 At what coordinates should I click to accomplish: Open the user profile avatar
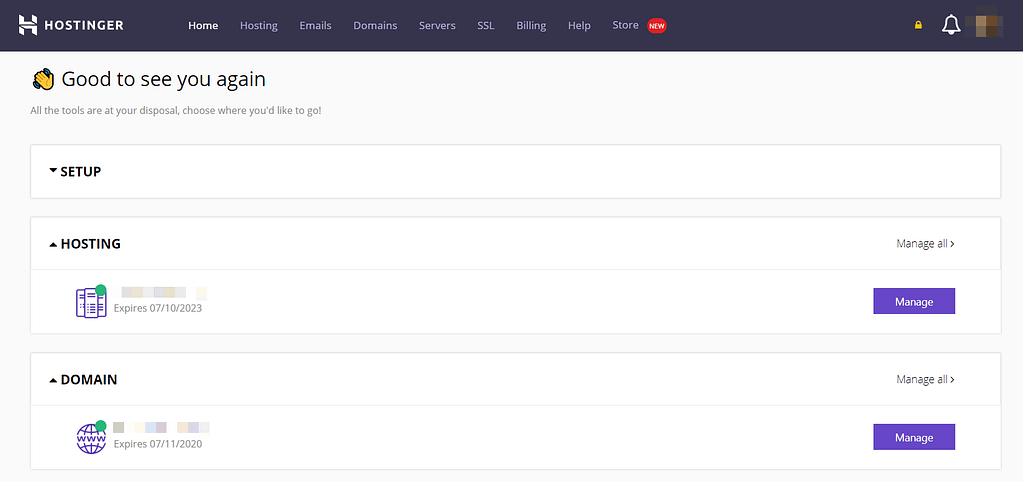point(988,26)
